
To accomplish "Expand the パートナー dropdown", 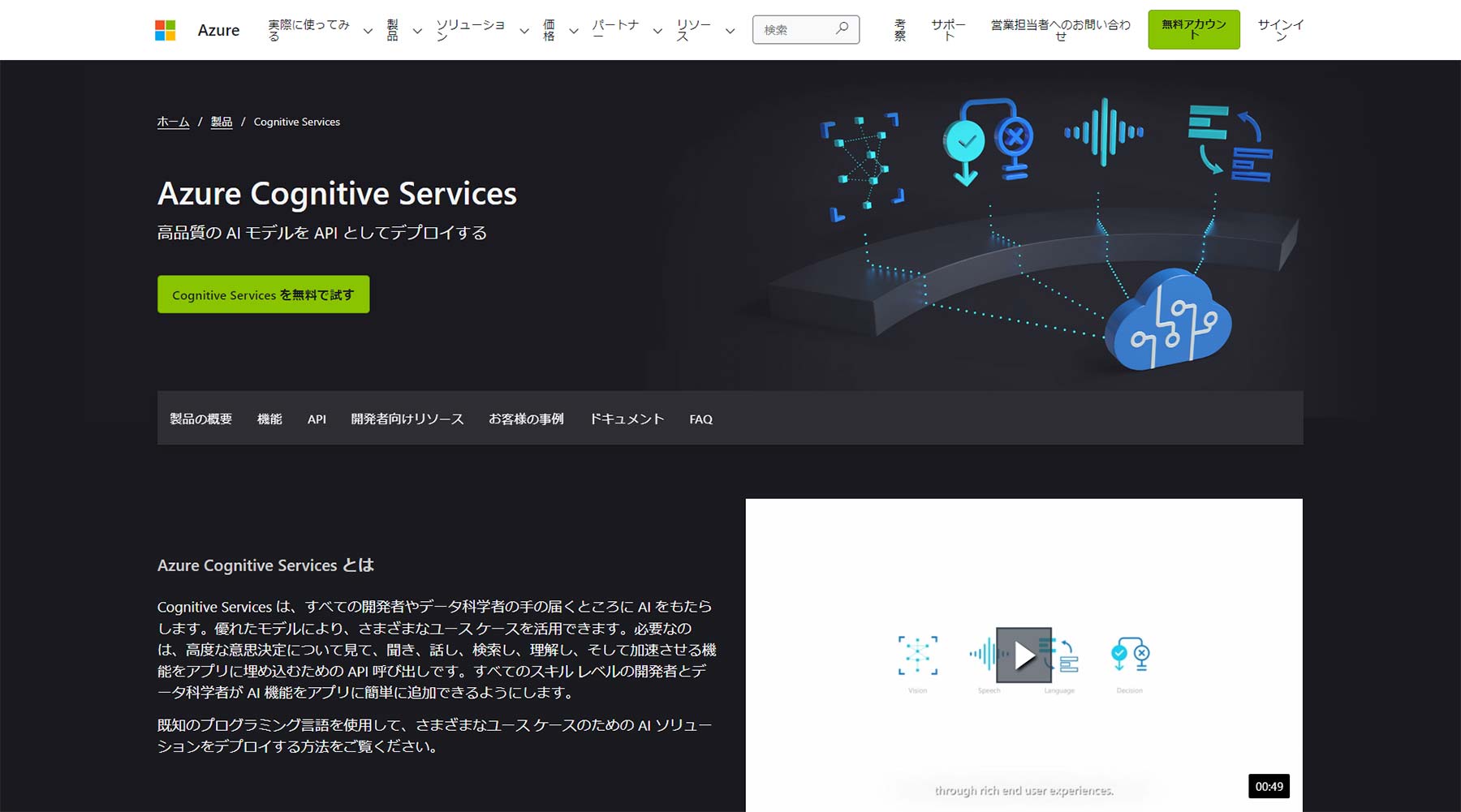I will 627,30.
